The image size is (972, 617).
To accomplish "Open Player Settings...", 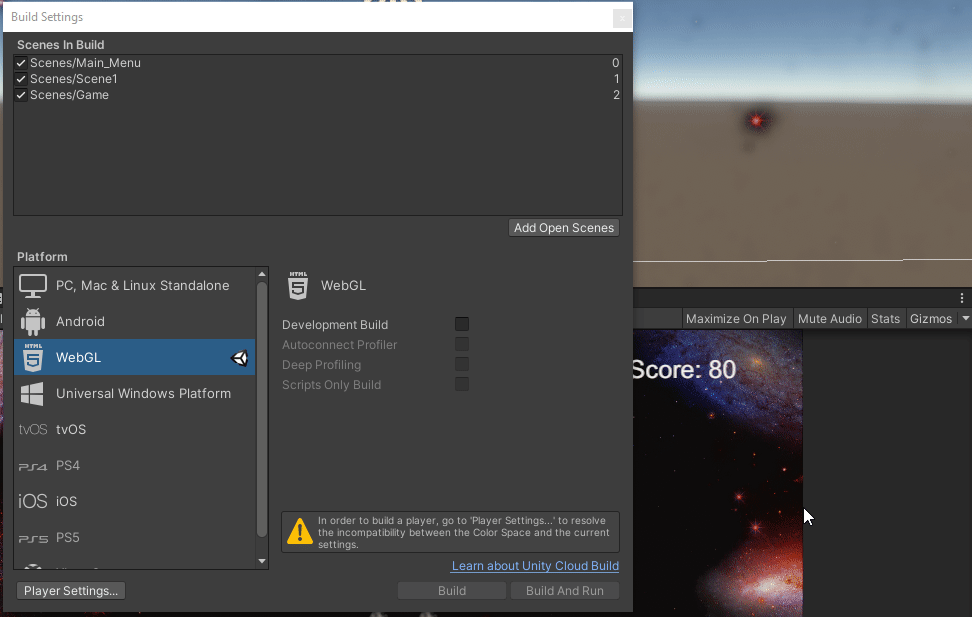I will pos(71,591).
